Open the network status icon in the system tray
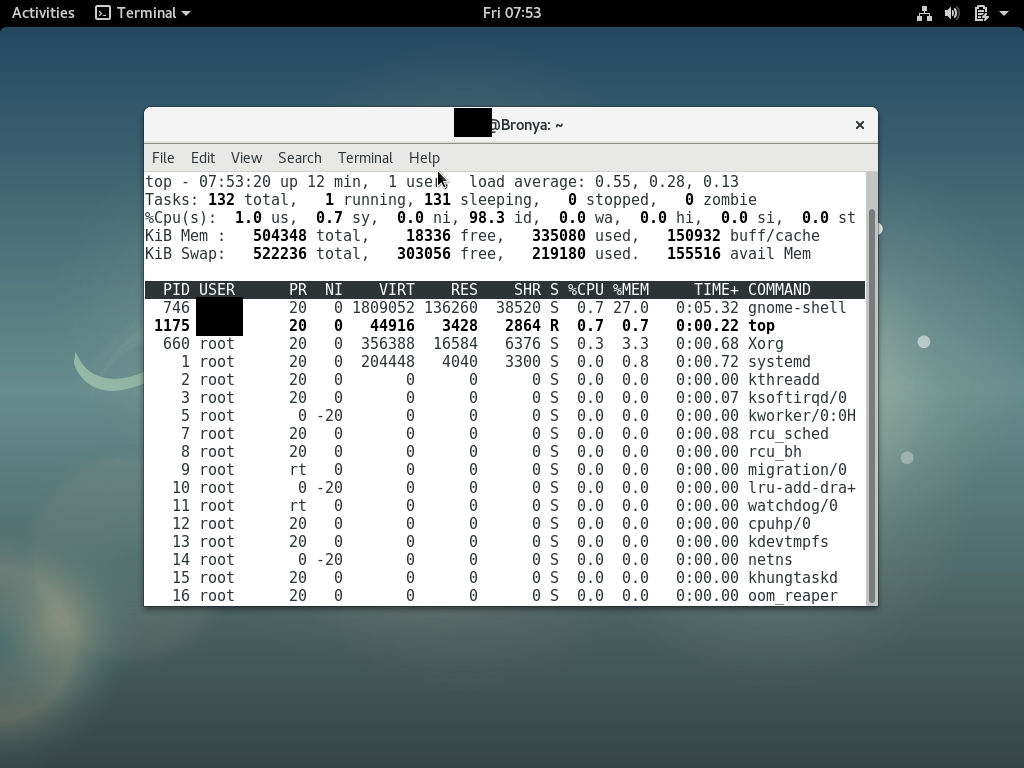Image resolution: width=1024 pixels, height=768 pixels. tap(924, 13)
